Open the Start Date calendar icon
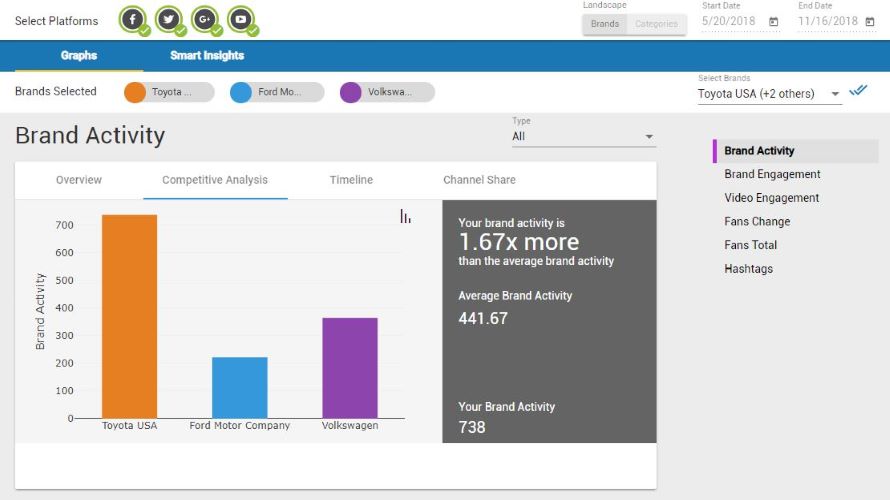The width and height of the screenshot is (890, 500). 773,22
